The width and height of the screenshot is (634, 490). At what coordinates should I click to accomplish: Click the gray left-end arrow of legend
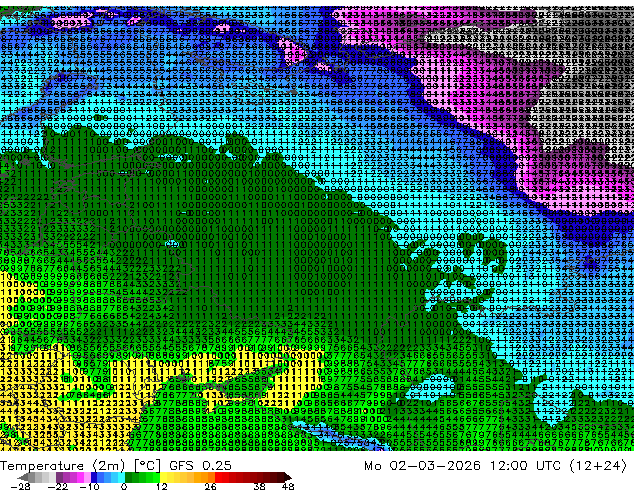(x=22, y=477)
